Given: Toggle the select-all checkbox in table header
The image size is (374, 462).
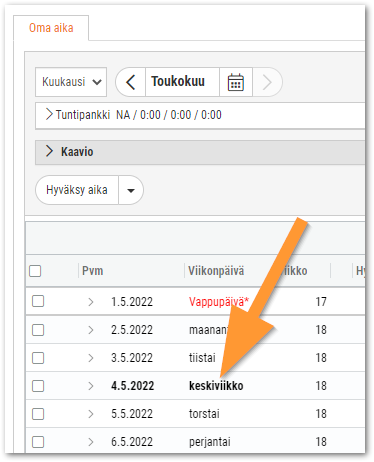Looking at the screenshot, I should tap(35, 271).
